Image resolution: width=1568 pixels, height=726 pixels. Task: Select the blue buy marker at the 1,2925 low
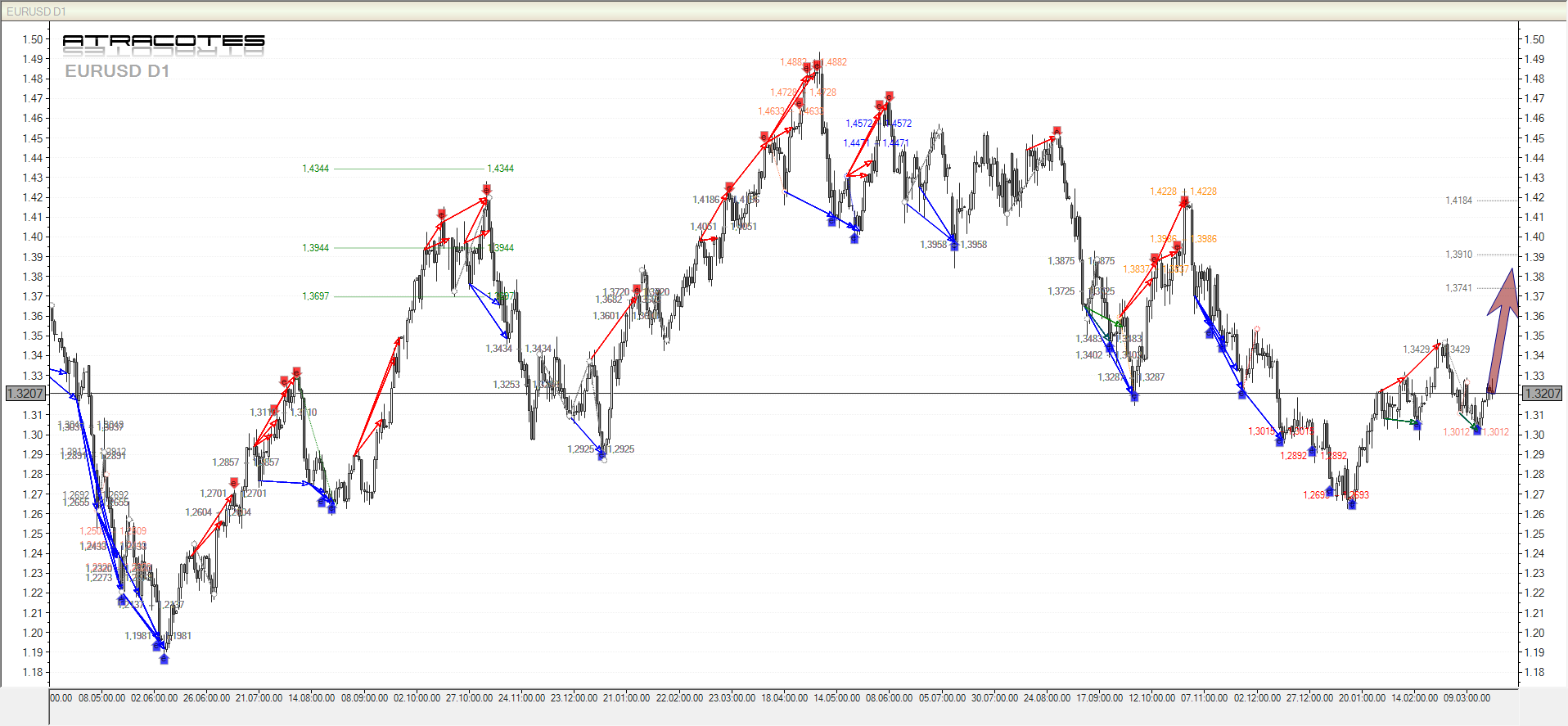(602, 454)
